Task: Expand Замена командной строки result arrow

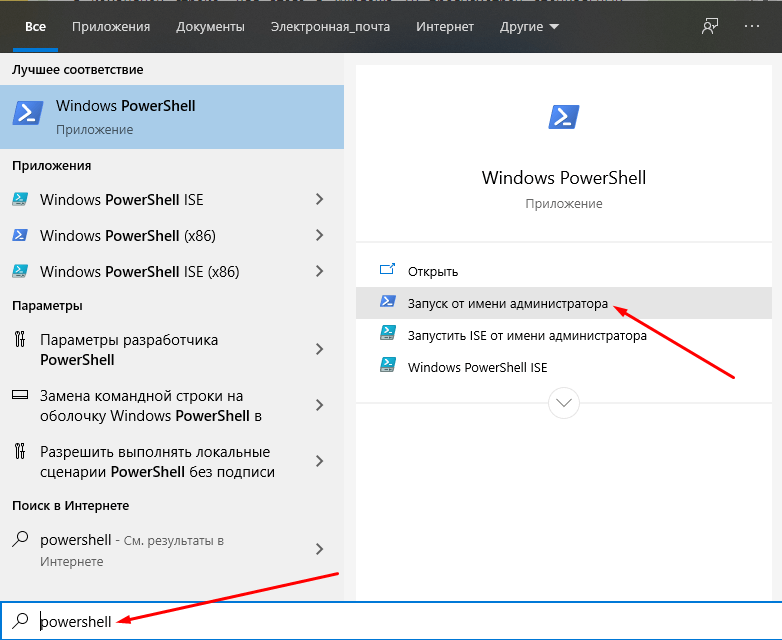Action: tap(320, 405)
